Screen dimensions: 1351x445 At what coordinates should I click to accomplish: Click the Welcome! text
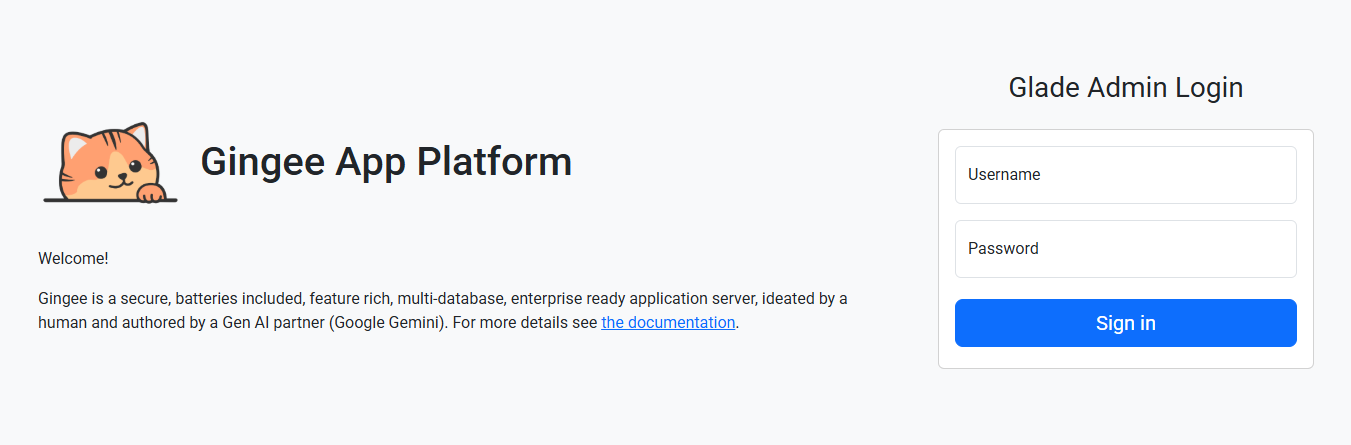click(73, 259)
